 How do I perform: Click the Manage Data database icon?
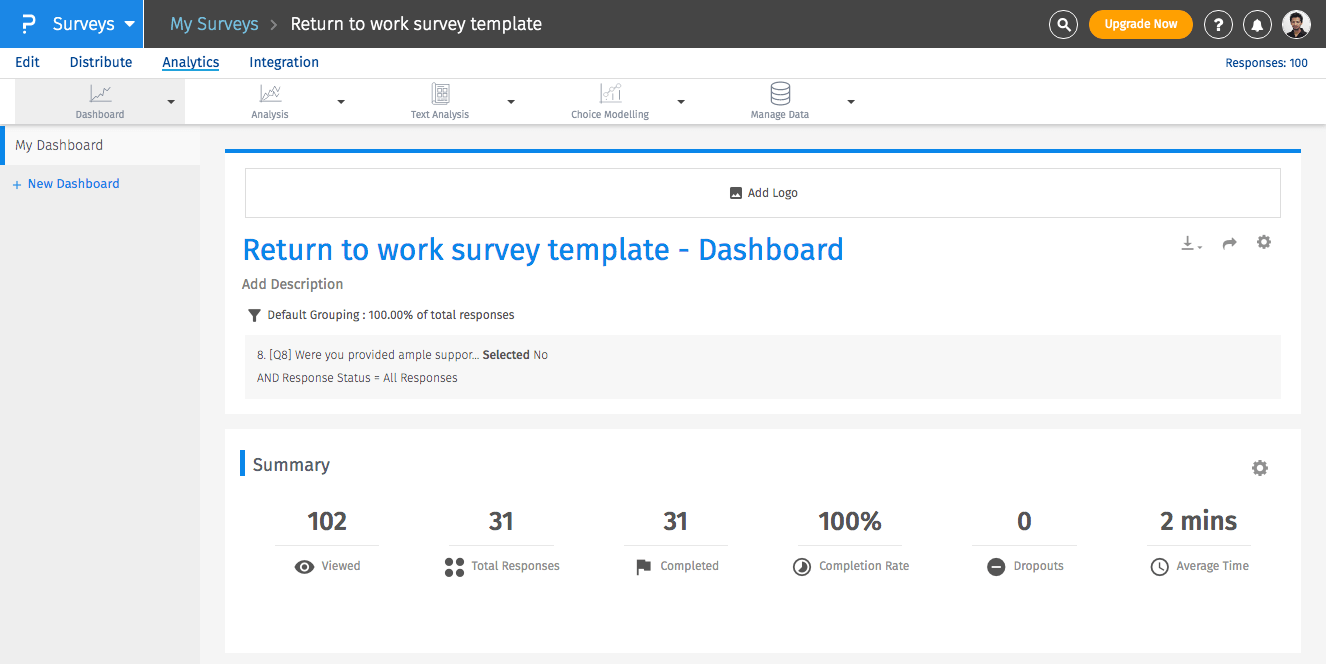pyautogui.click(x=780, y=94)
